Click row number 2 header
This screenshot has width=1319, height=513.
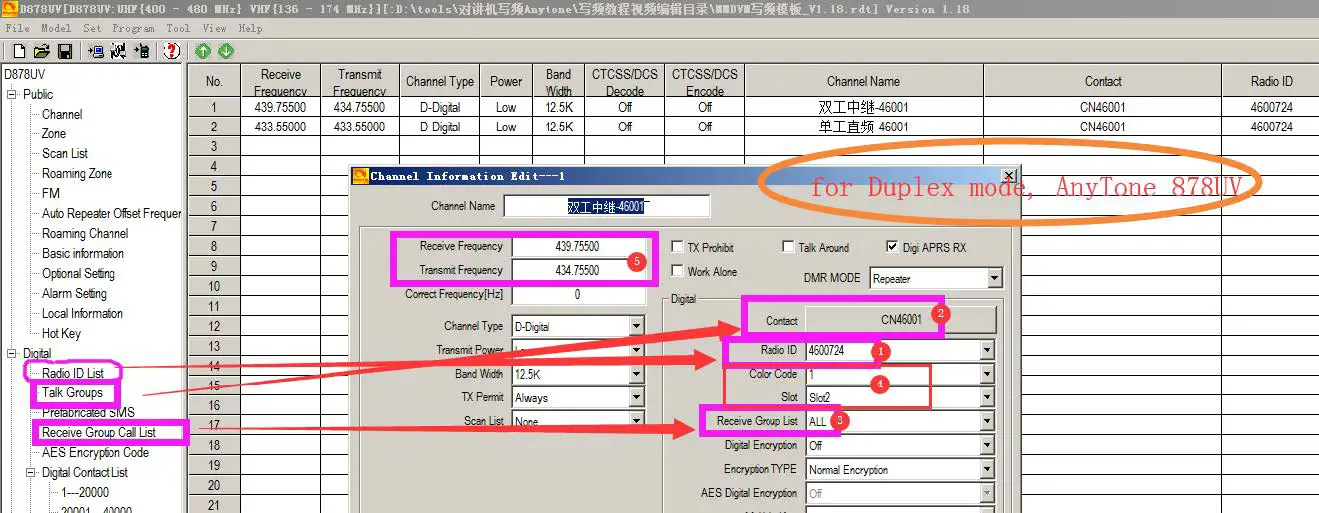click(213, 127)
